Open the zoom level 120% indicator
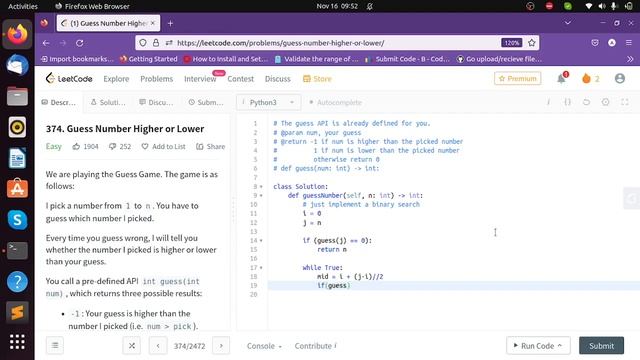The width and height of the screenshot is (640, 360). pyautogui.click(x=511, y=42)
